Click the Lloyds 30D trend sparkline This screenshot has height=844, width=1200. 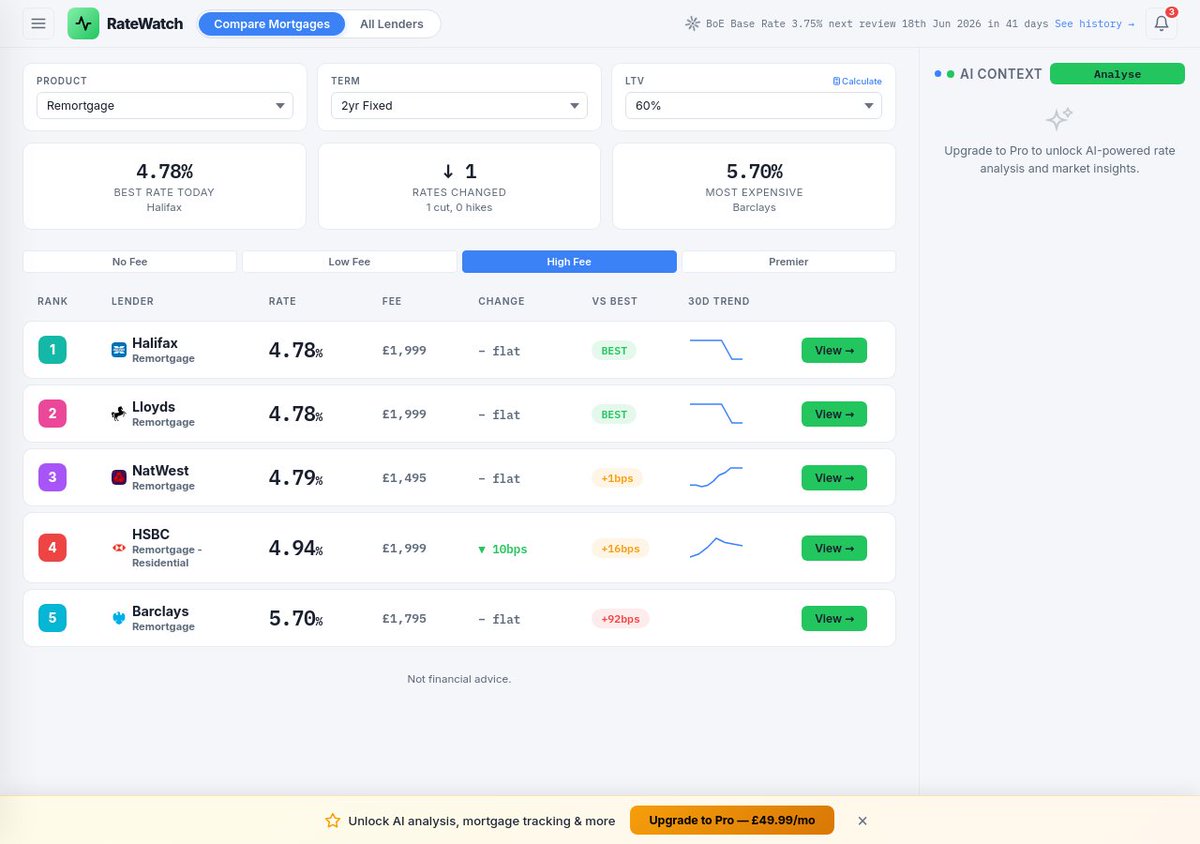coord(716,414)
